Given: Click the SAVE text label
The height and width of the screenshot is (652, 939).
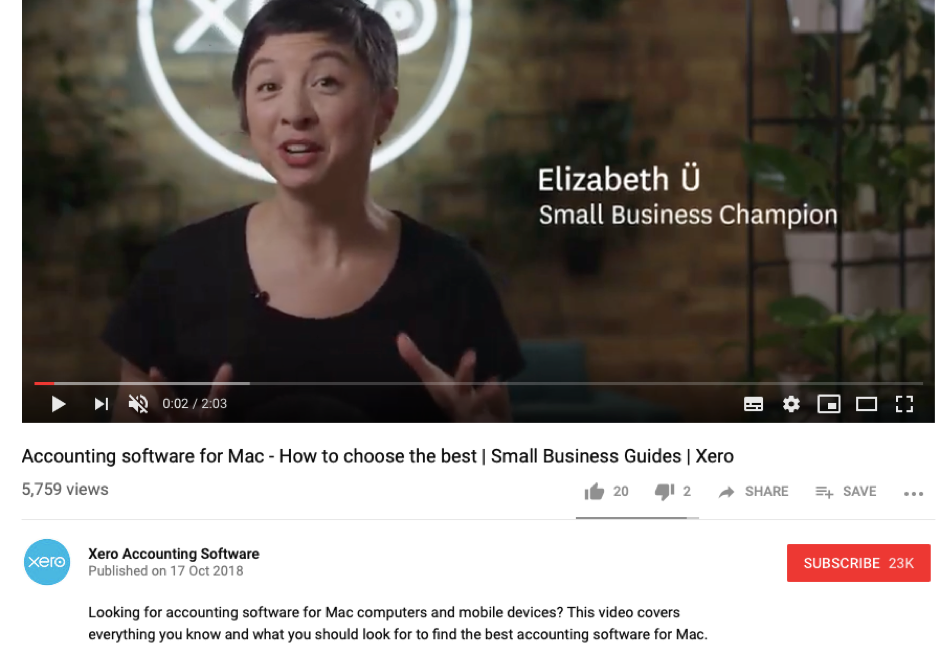Looking at the screenshot, I should point(859,492).
